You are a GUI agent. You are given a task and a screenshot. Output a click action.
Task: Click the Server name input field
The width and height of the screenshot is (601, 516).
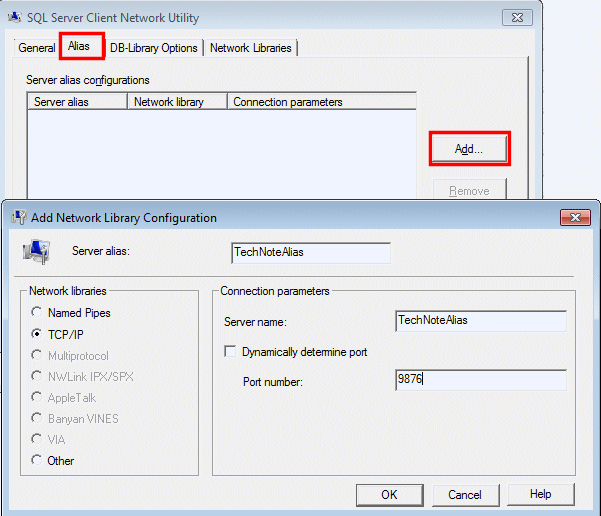(x=481, y=321)
